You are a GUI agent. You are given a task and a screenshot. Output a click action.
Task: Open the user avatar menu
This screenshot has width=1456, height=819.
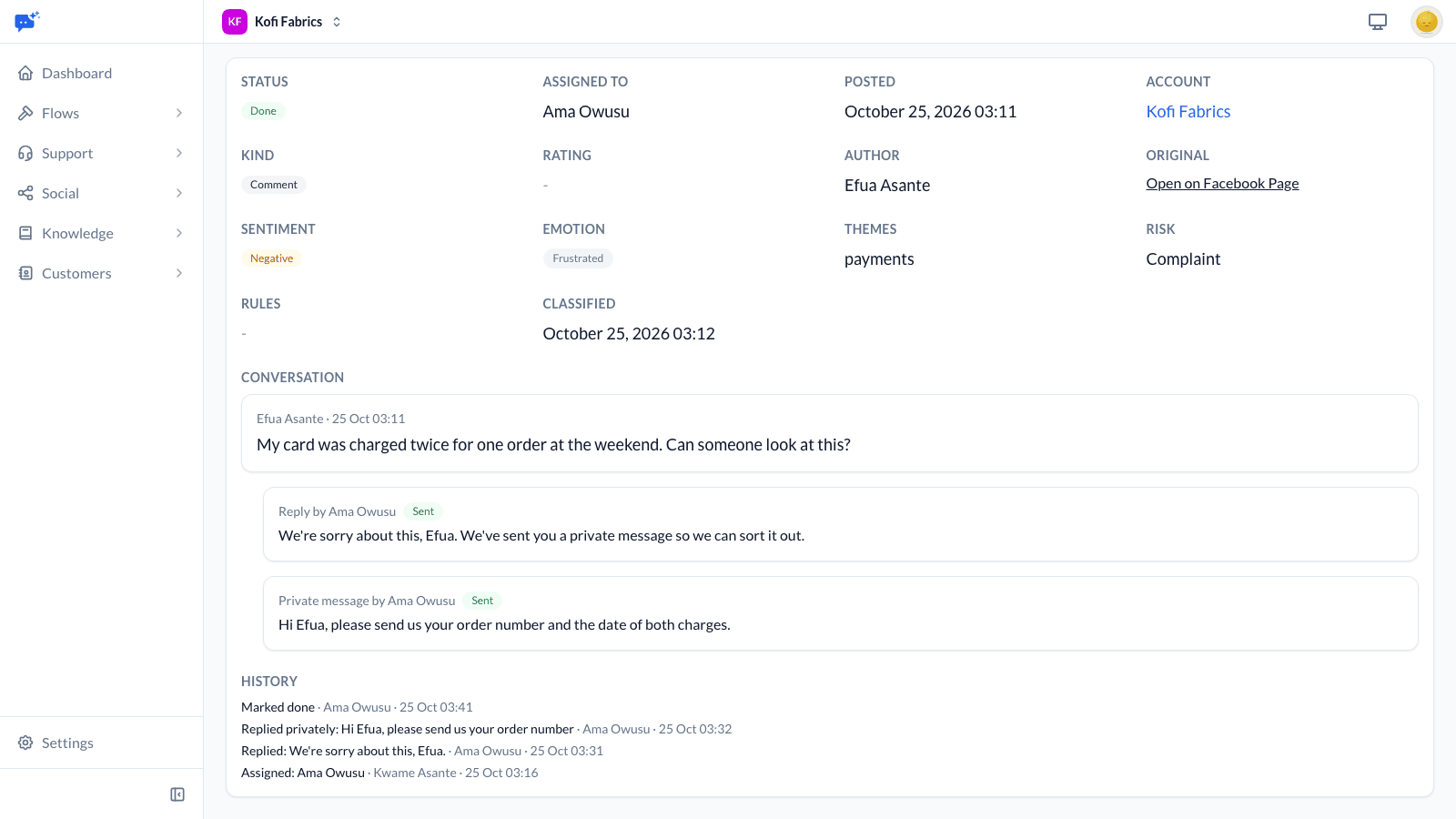pos(1426,22)
